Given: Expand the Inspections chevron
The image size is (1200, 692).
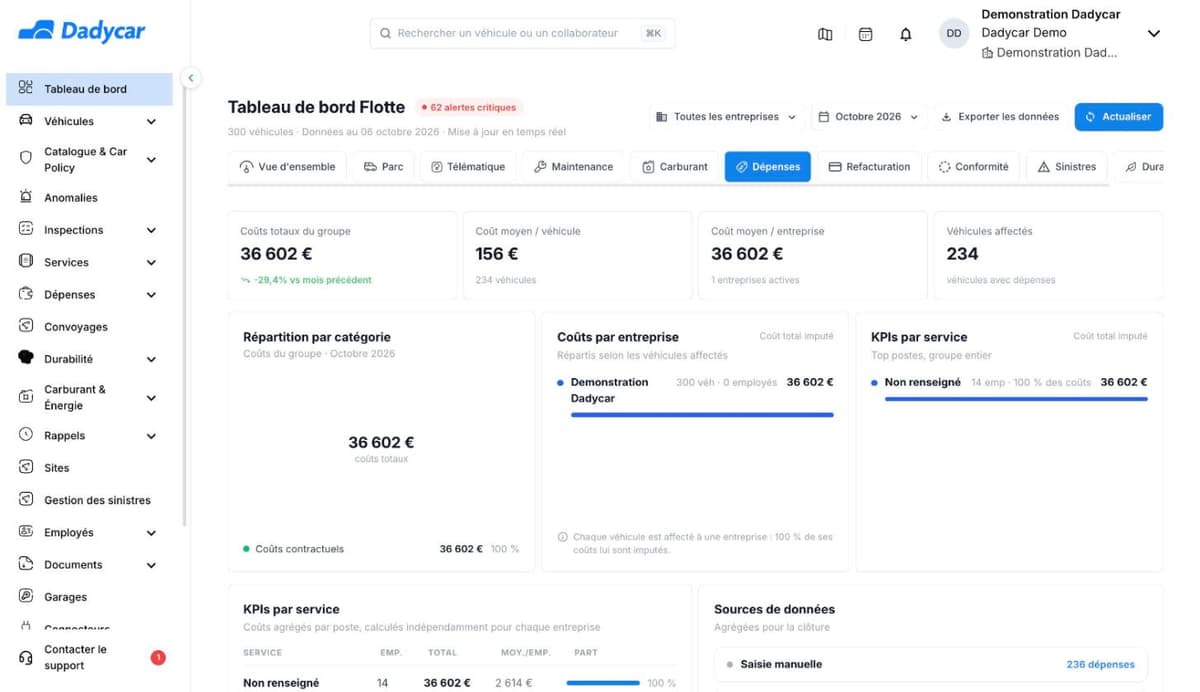Looking at the screenshot, I should click(151, 230).
